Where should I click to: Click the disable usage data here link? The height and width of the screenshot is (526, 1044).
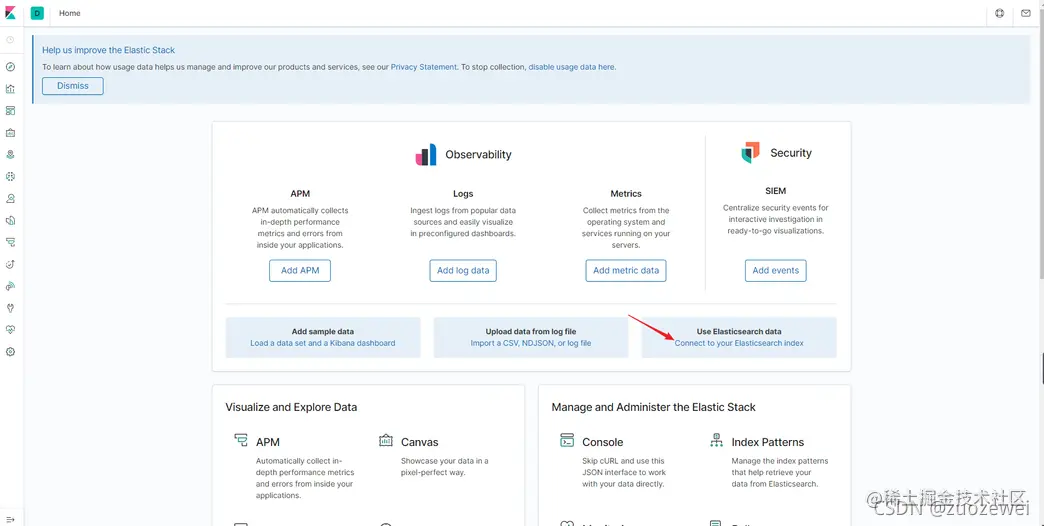click(572, 67)
